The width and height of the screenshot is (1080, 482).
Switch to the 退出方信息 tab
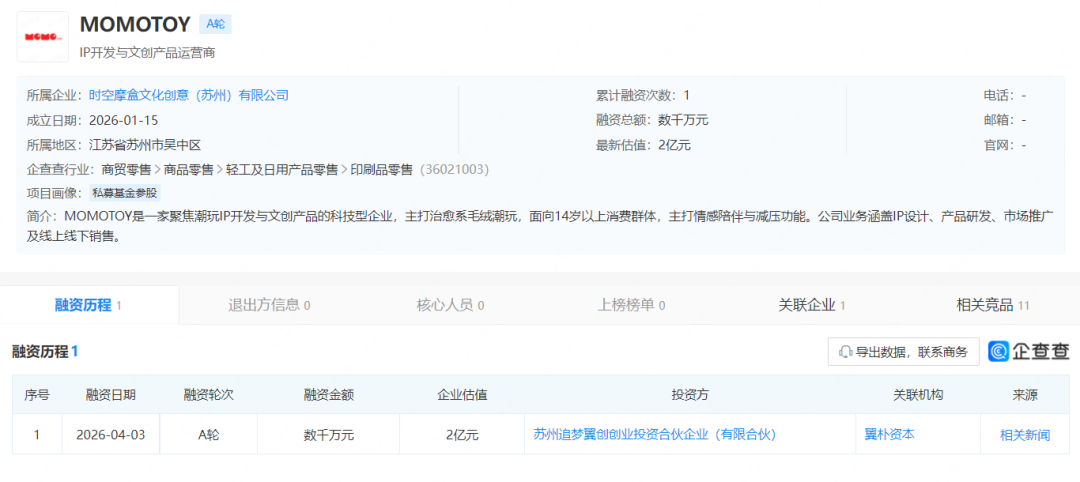point(269,305)
